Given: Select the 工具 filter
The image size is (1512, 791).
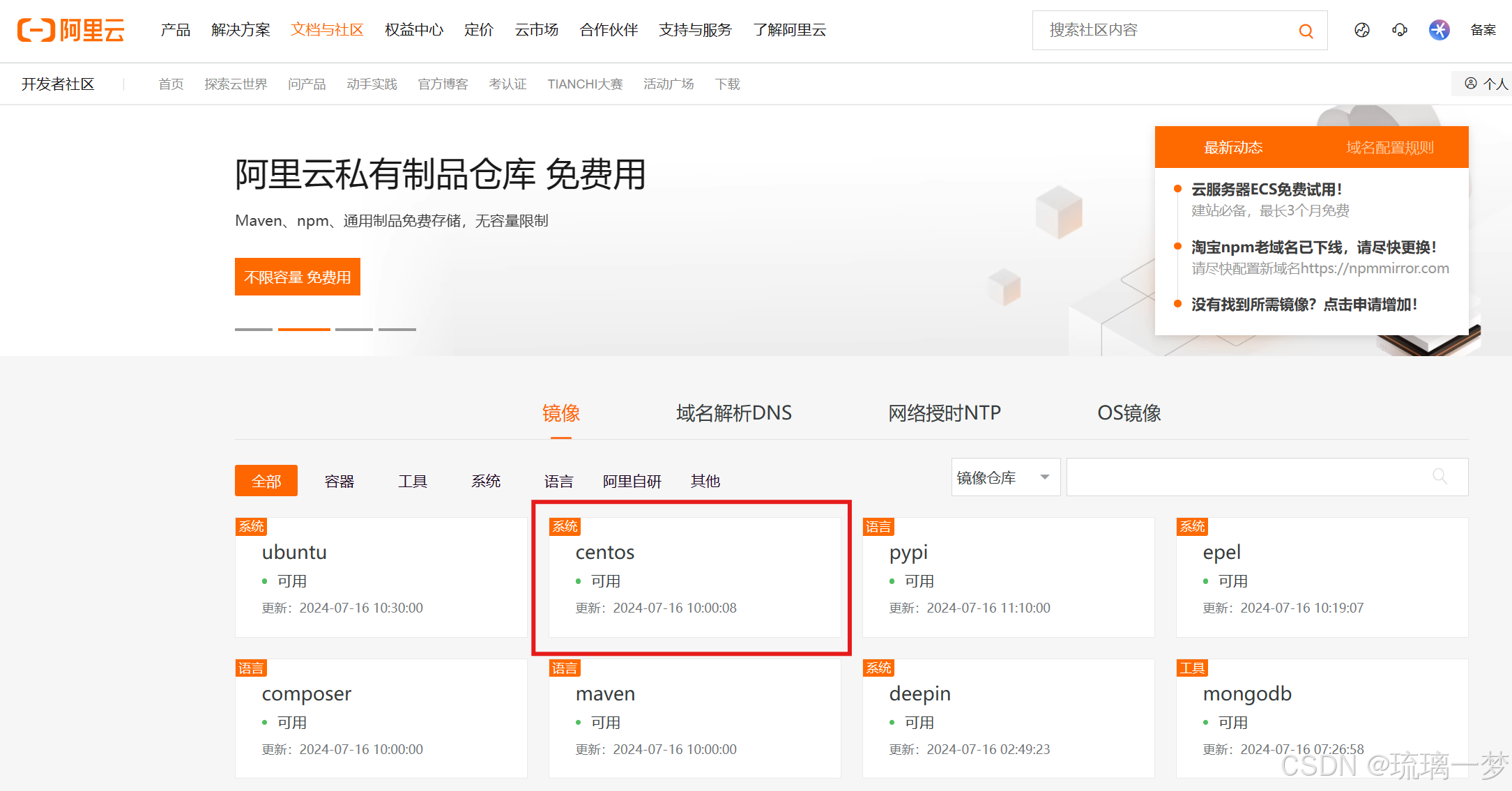Looking at the screenshot, I should 413,481.
